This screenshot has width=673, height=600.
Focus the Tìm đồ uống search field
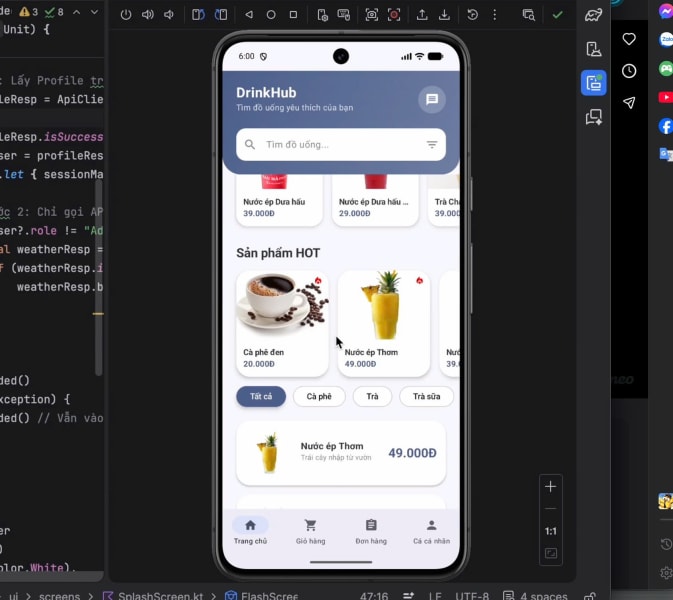[340, 145]
